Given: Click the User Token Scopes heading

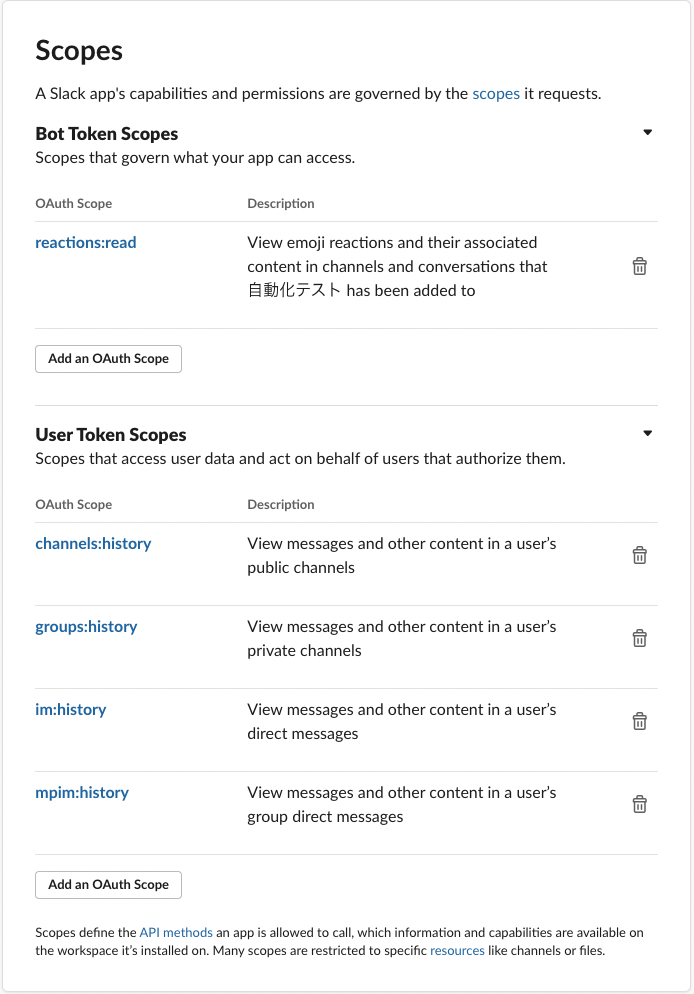Looking at the screenshot, I should (111, 435).
